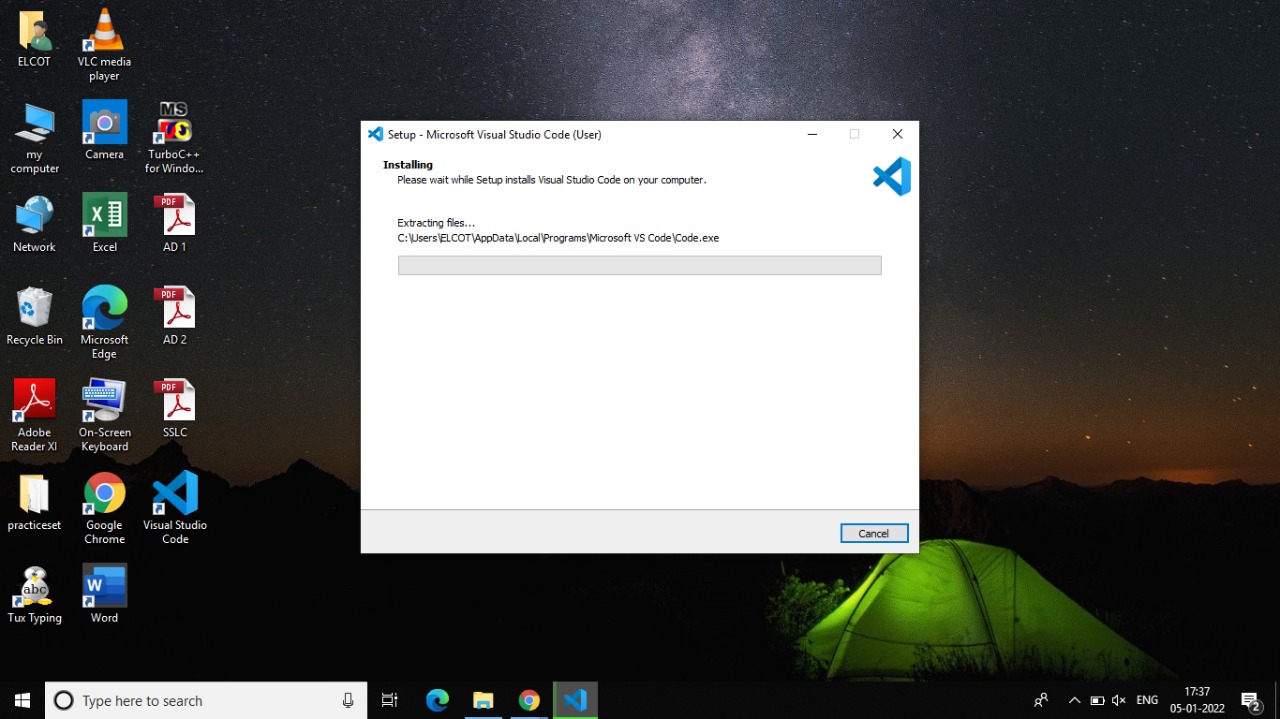Click the microphone in search box
The height and width of the screenshot is (719, 1280).
[x=348, y=700]
